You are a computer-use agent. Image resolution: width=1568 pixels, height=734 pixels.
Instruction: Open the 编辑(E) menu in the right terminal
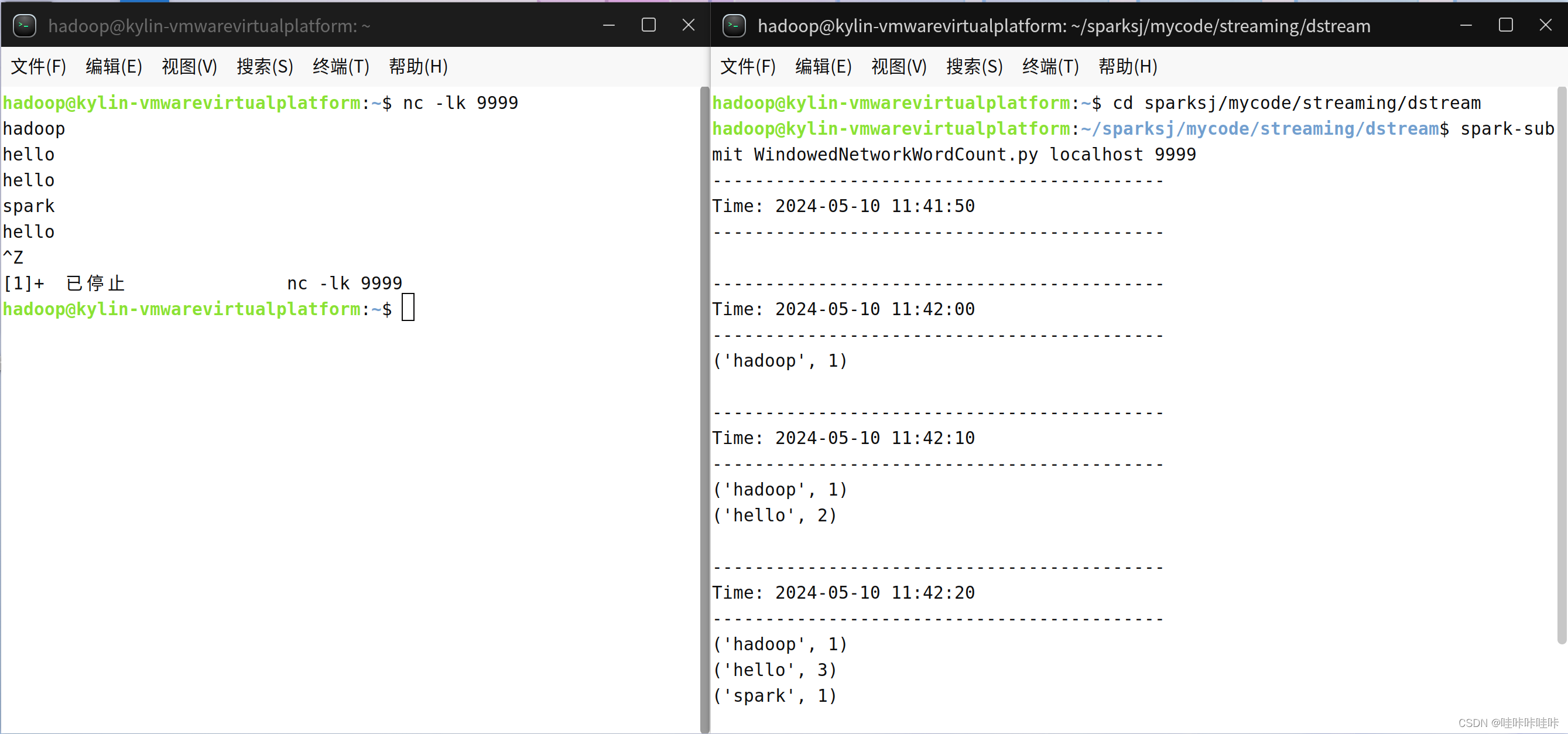click(823, 67)
